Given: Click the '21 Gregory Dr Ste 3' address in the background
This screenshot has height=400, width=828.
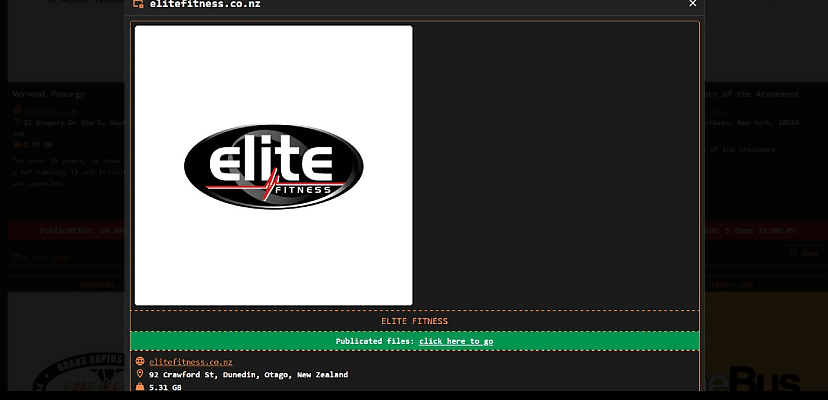Looking at the screenshot, I should (x=66, y=123).
